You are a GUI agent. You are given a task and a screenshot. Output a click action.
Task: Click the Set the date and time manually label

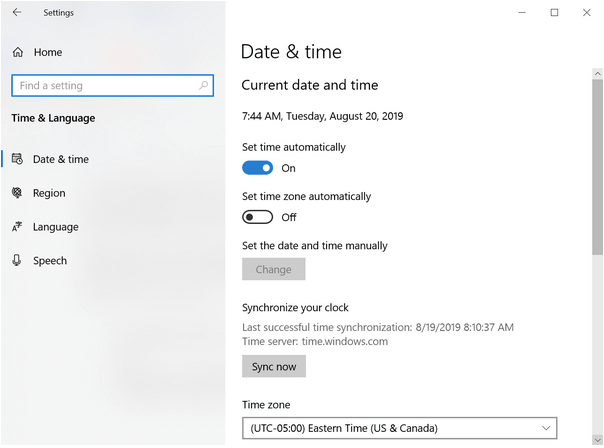pyautogui.click(x=315, y=246)
